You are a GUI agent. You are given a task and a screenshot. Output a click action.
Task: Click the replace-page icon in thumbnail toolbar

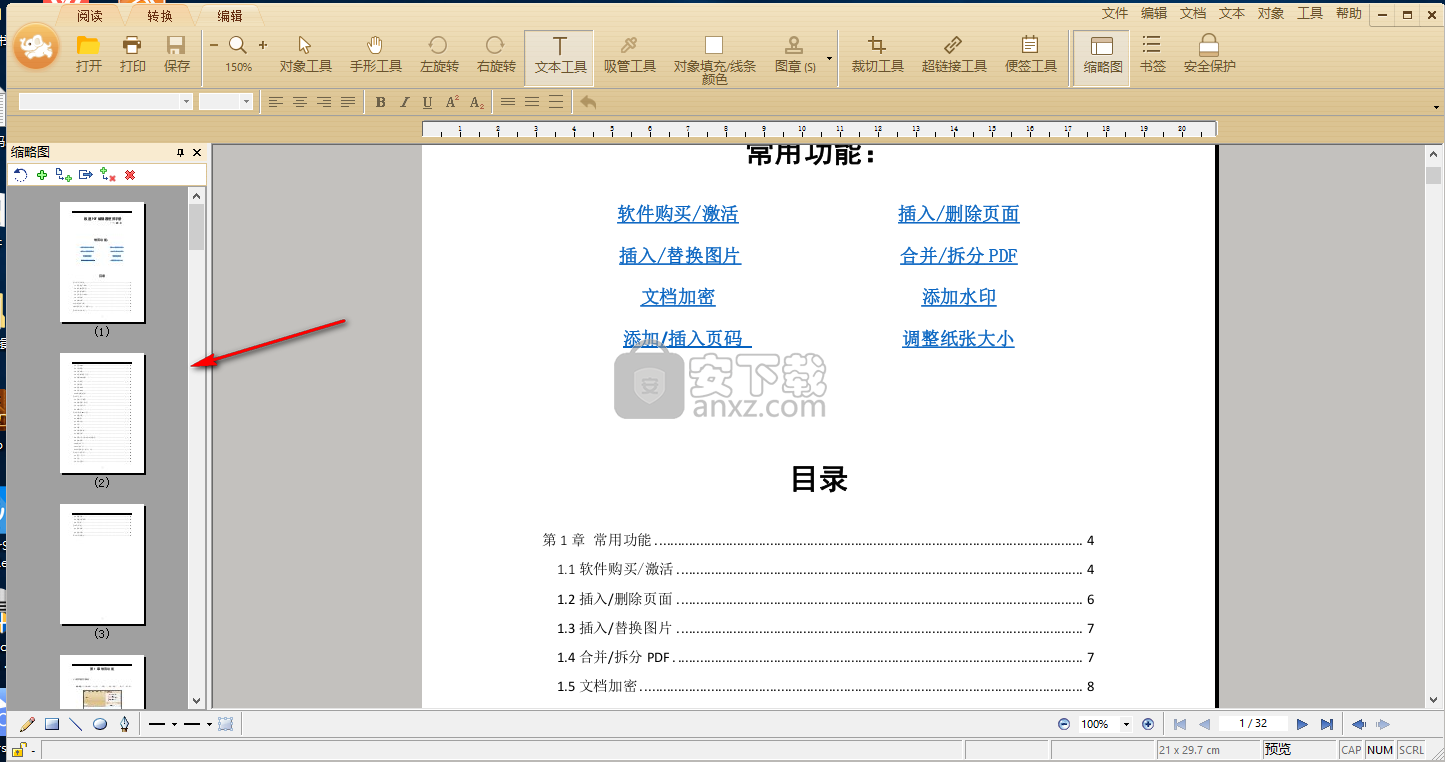click(108, 175)
